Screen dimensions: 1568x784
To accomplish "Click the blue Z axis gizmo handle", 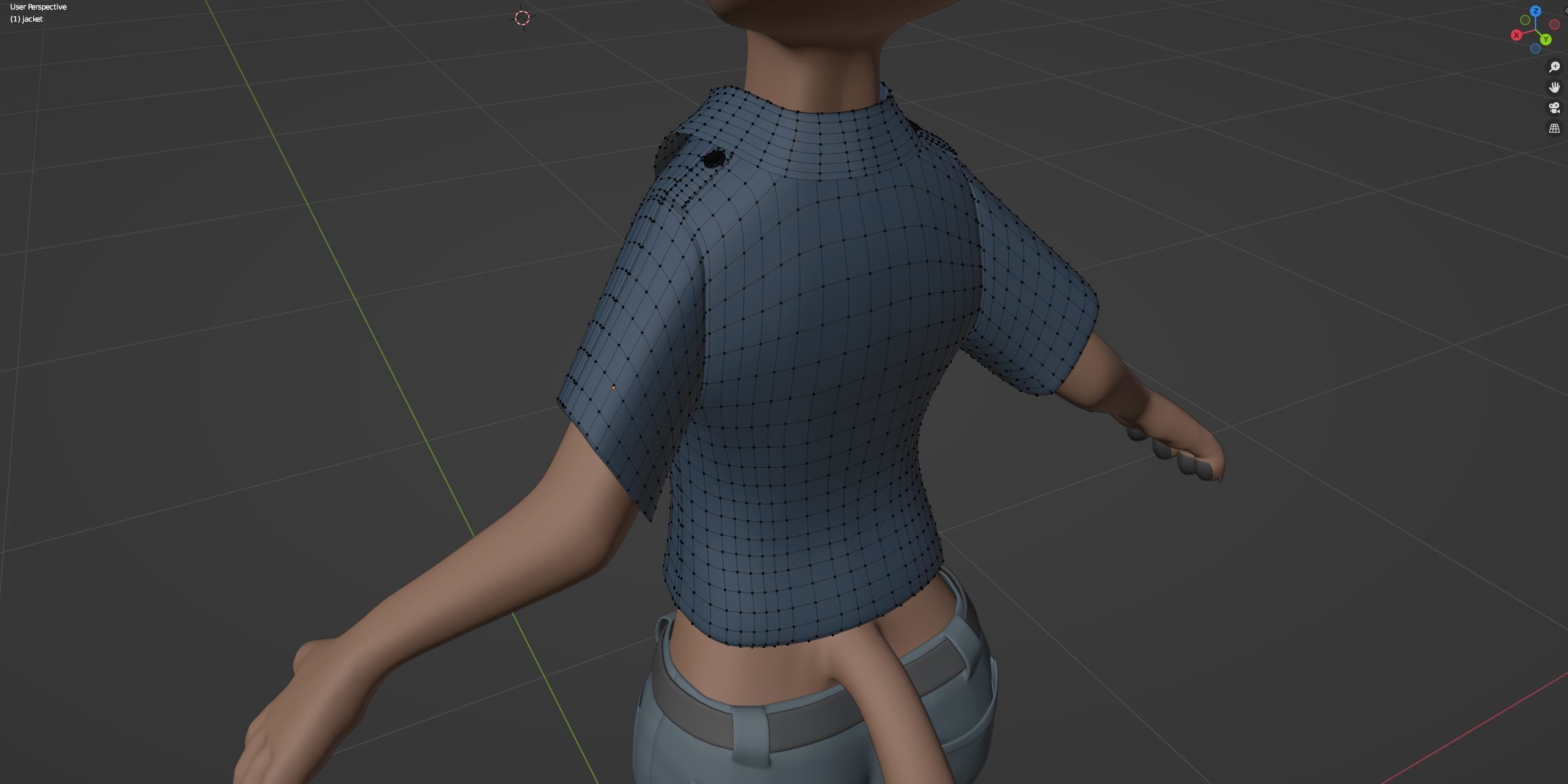I will pos(1536,11).
